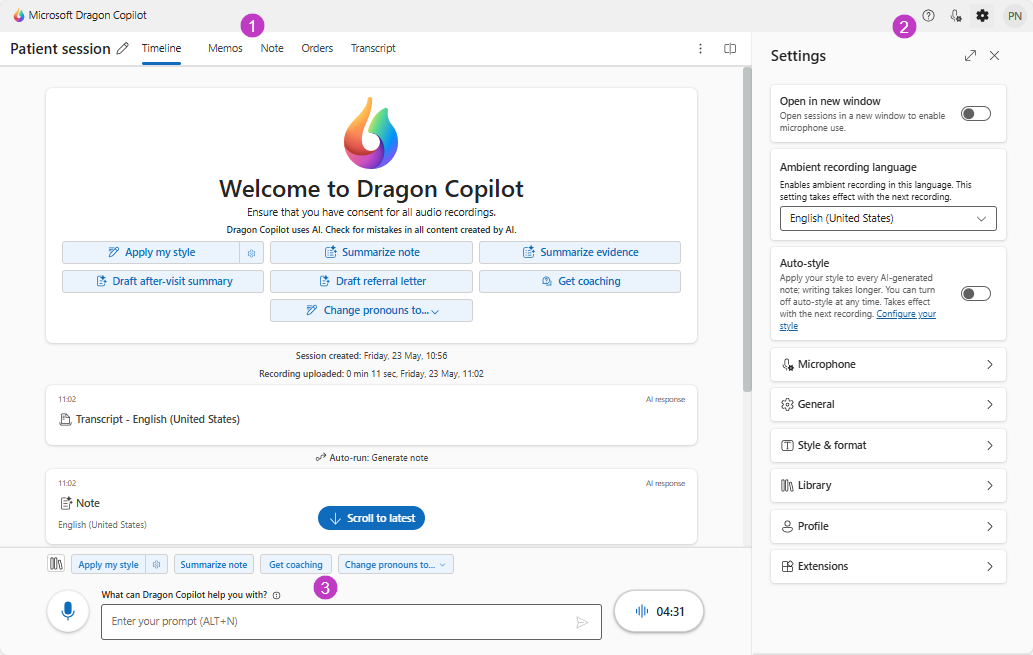The width and height of the screenshot is (1033, 655).
Task: Click the microphone setup icon top right
Action: point(956,15)
